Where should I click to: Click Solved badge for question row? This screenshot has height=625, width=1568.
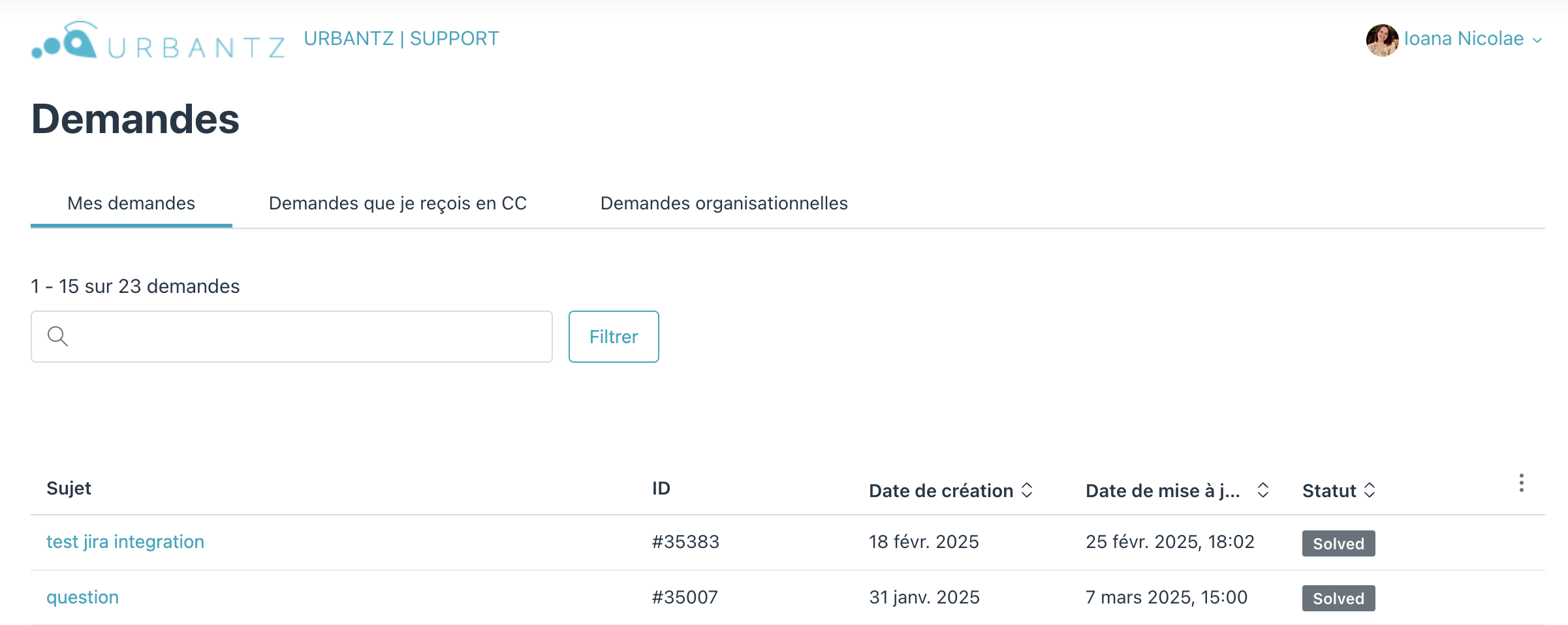click(1338, 598)
